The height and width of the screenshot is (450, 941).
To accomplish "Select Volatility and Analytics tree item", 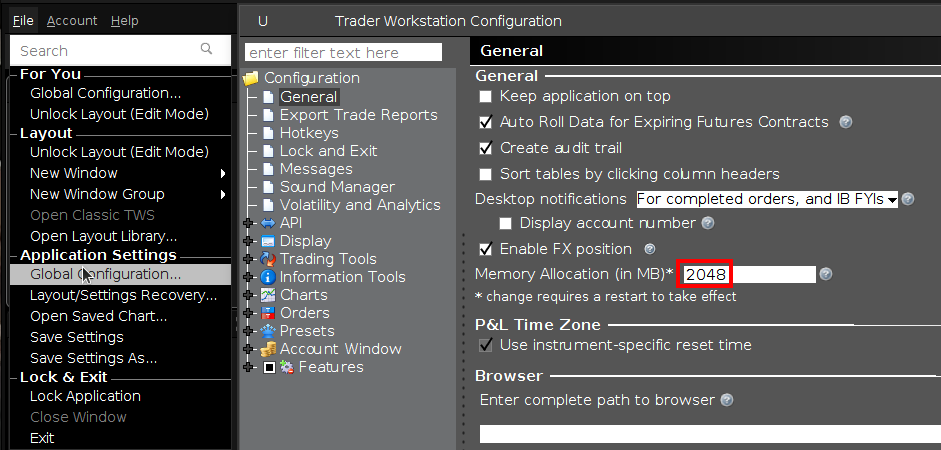I will click(x=360, y=205).
